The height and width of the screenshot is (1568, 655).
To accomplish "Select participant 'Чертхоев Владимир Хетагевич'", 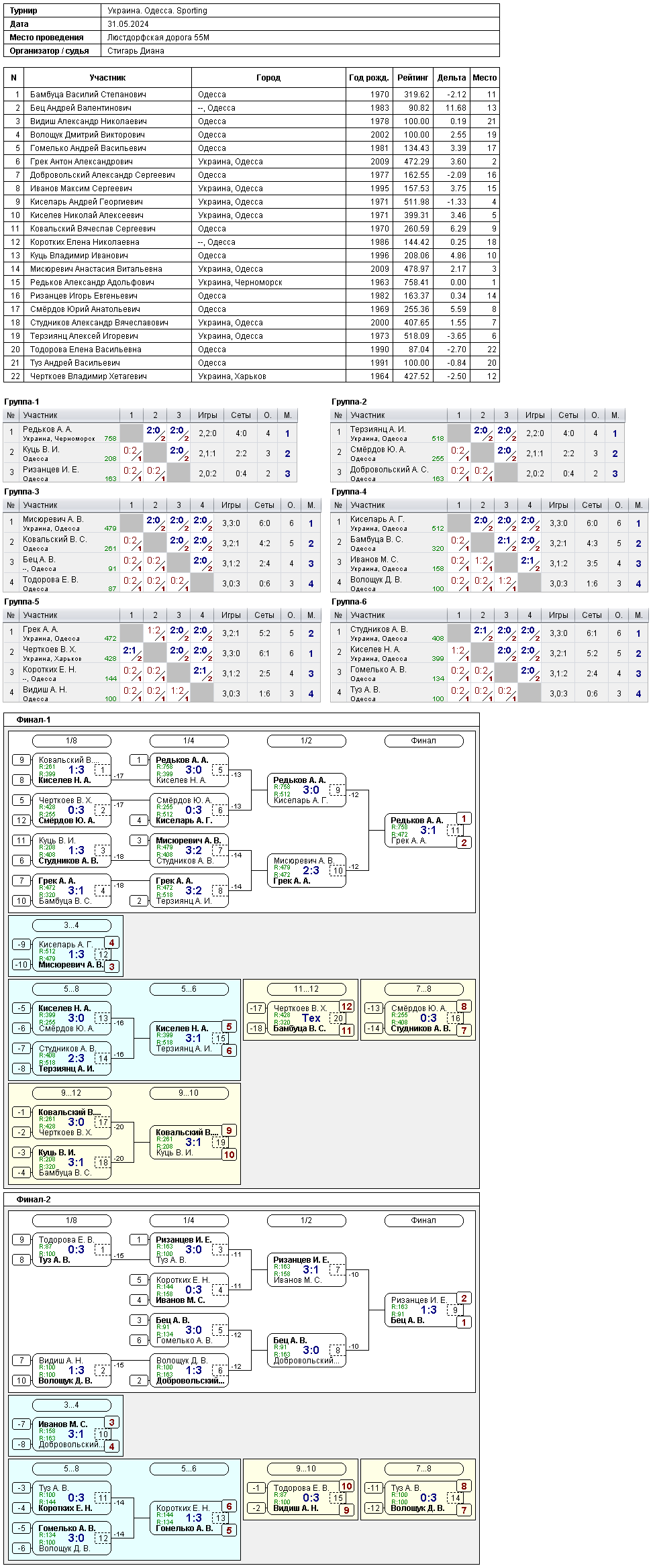I will 88,376.
